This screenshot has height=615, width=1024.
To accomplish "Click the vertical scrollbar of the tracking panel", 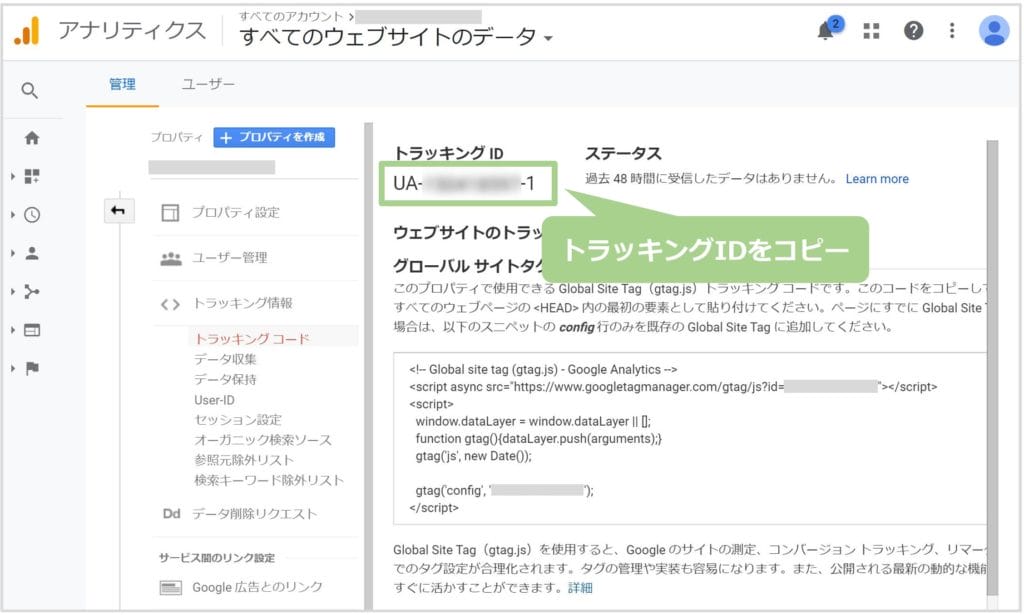I will coord(992,366).
